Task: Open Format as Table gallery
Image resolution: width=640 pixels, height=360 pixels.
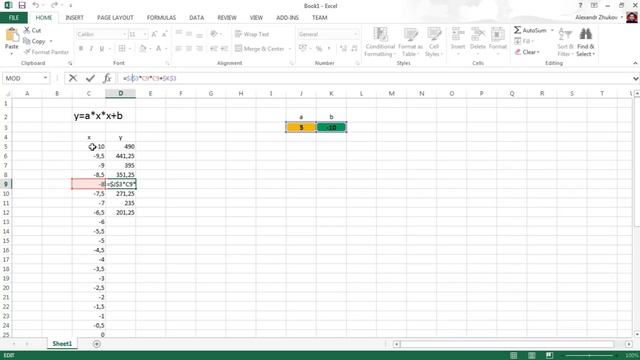Action: pyautogui.click(x=410, y=42)
